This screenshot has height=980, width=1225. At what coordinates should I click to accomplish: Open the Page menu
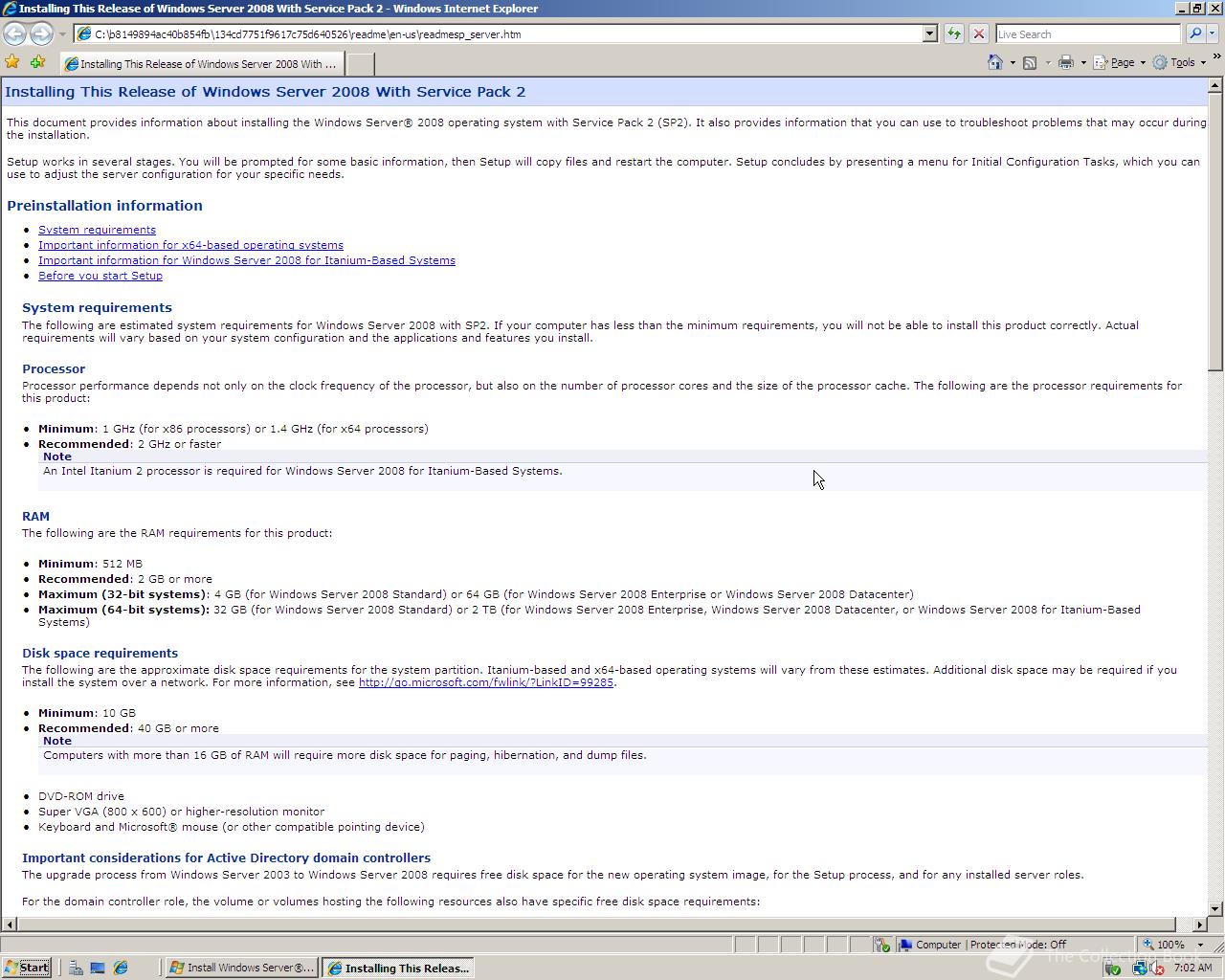[1119, 62]
